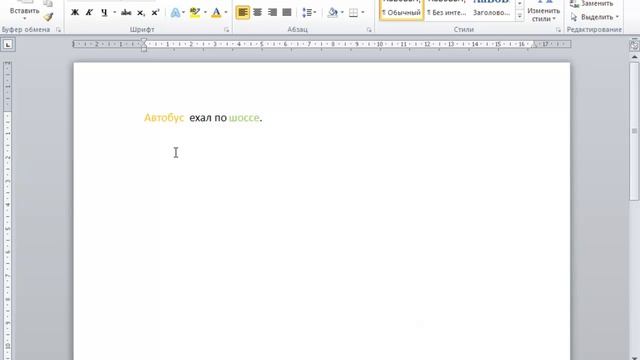Image resolution: width=640 pixels, height=360 pixels.
Task: Open Шрифт dialog launcher
Action: (x=227, y=30)
